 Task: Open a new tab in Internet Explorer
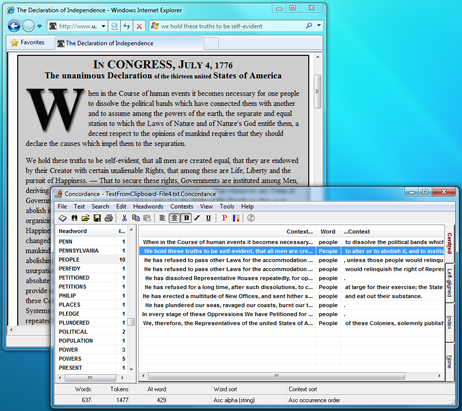[211, 43]
